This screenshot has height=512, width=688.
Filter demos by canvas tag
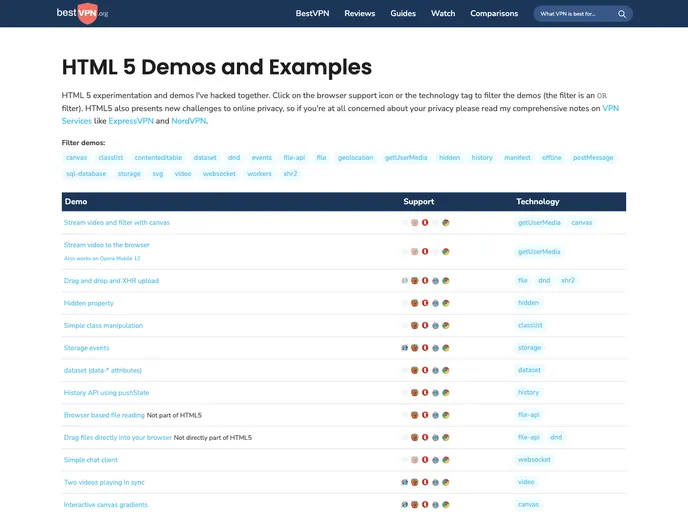coord(76,158)
